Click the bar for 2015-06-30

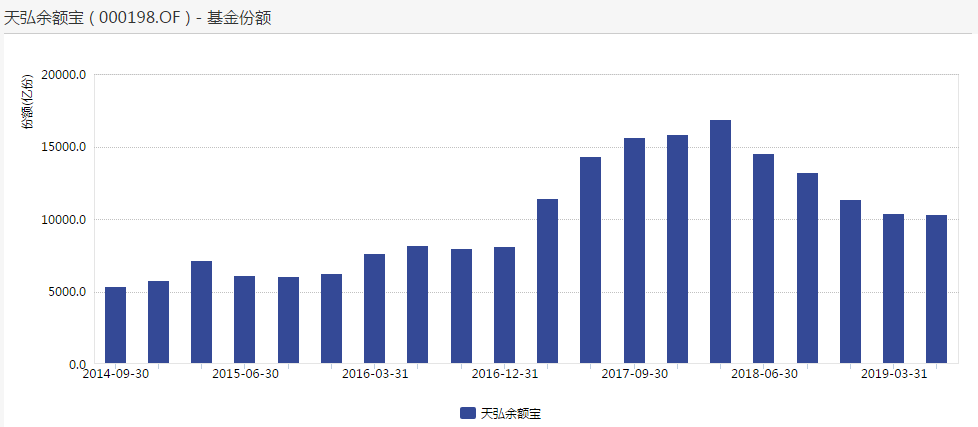click(x=244, y=320)
